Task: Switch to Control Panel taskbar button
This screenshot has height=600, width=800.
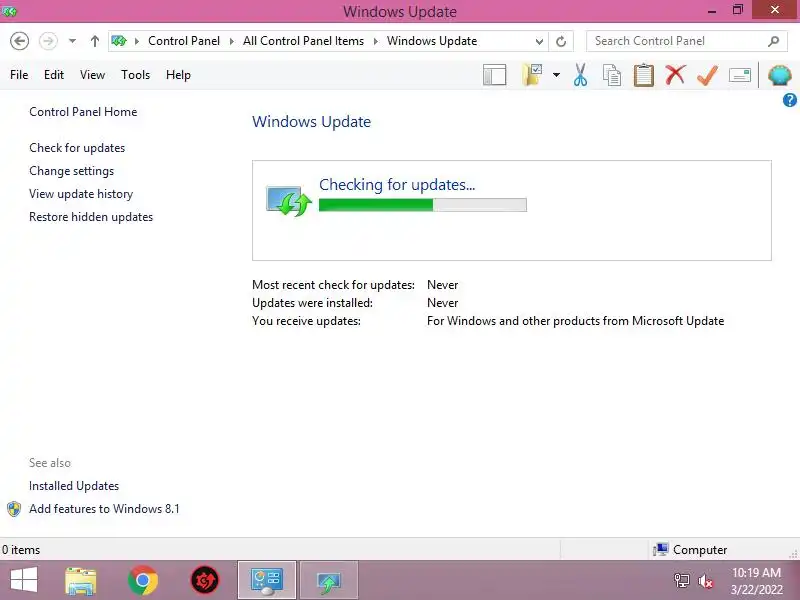Action: 266,581
